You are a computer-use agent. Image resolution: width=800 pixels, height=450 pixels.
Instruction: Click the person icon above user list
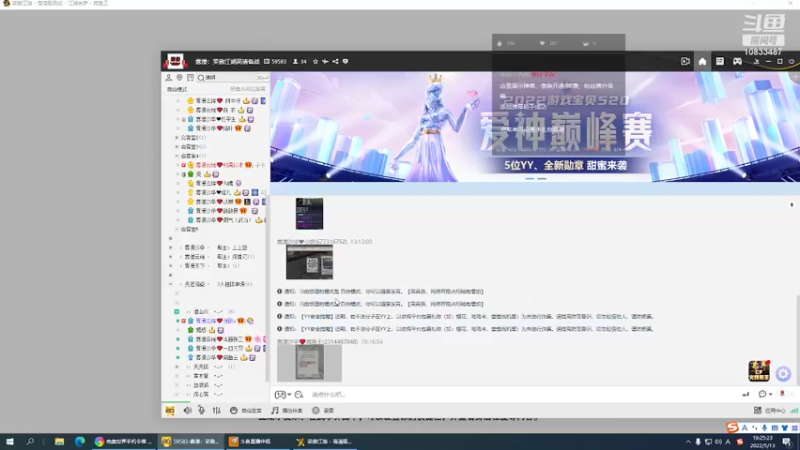pos(168,78)
